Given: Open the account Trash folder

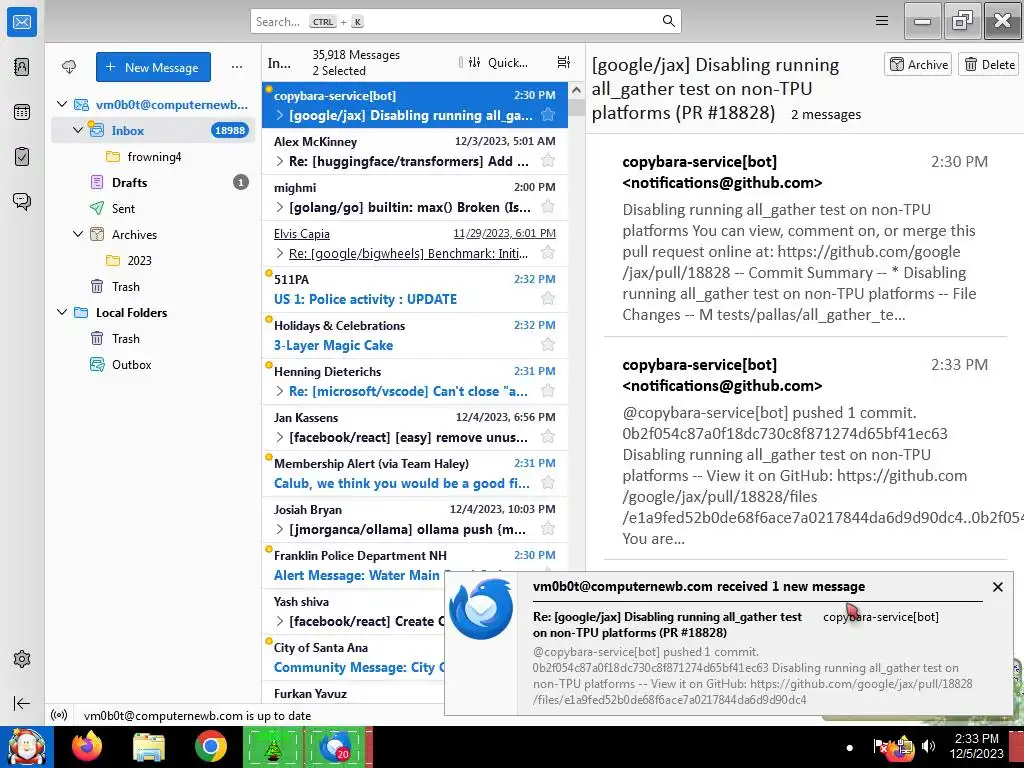Looking at the screenshot, I should tap(153, 286).
